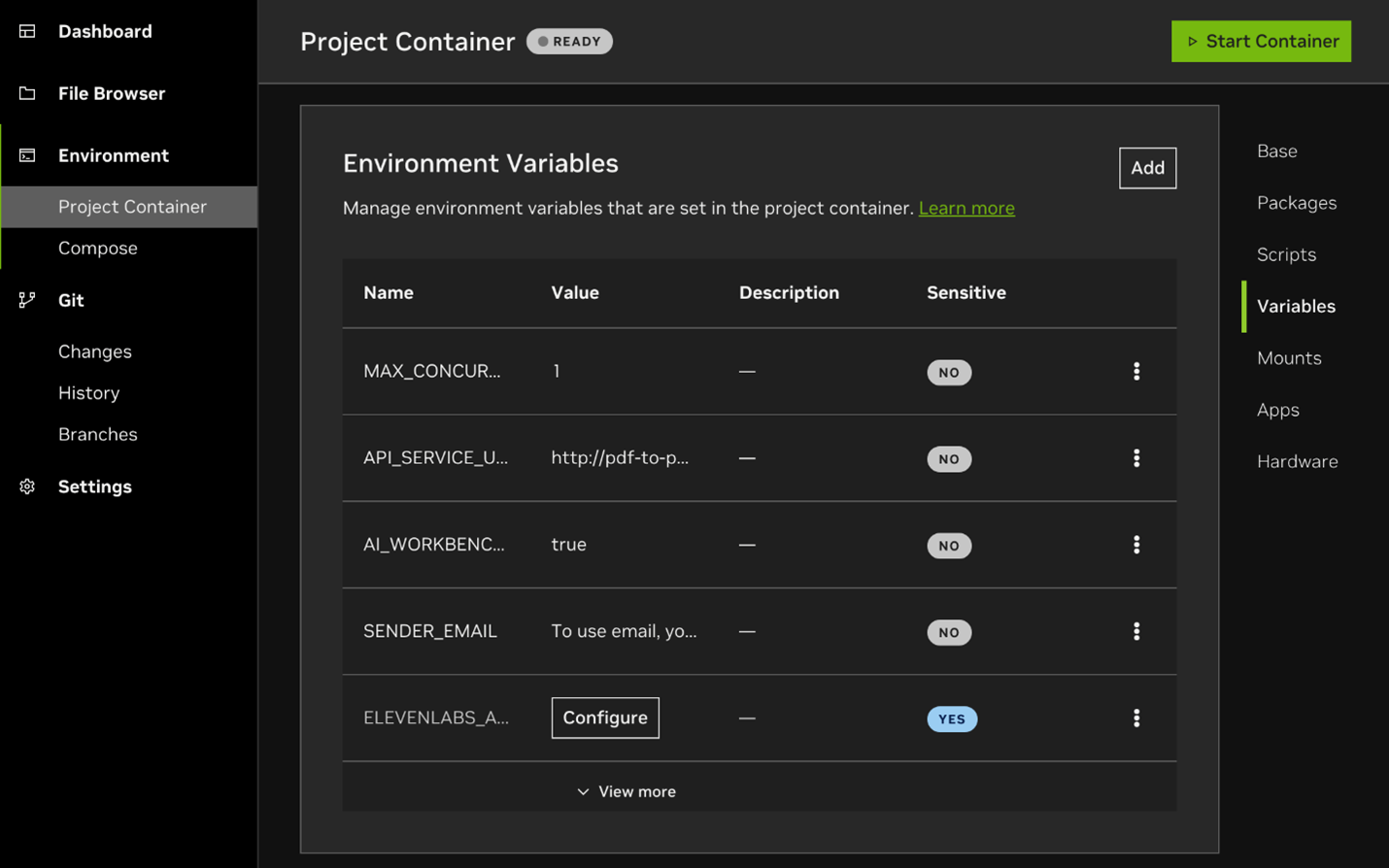
Task: Open the Git section
Action: (71, 300)
